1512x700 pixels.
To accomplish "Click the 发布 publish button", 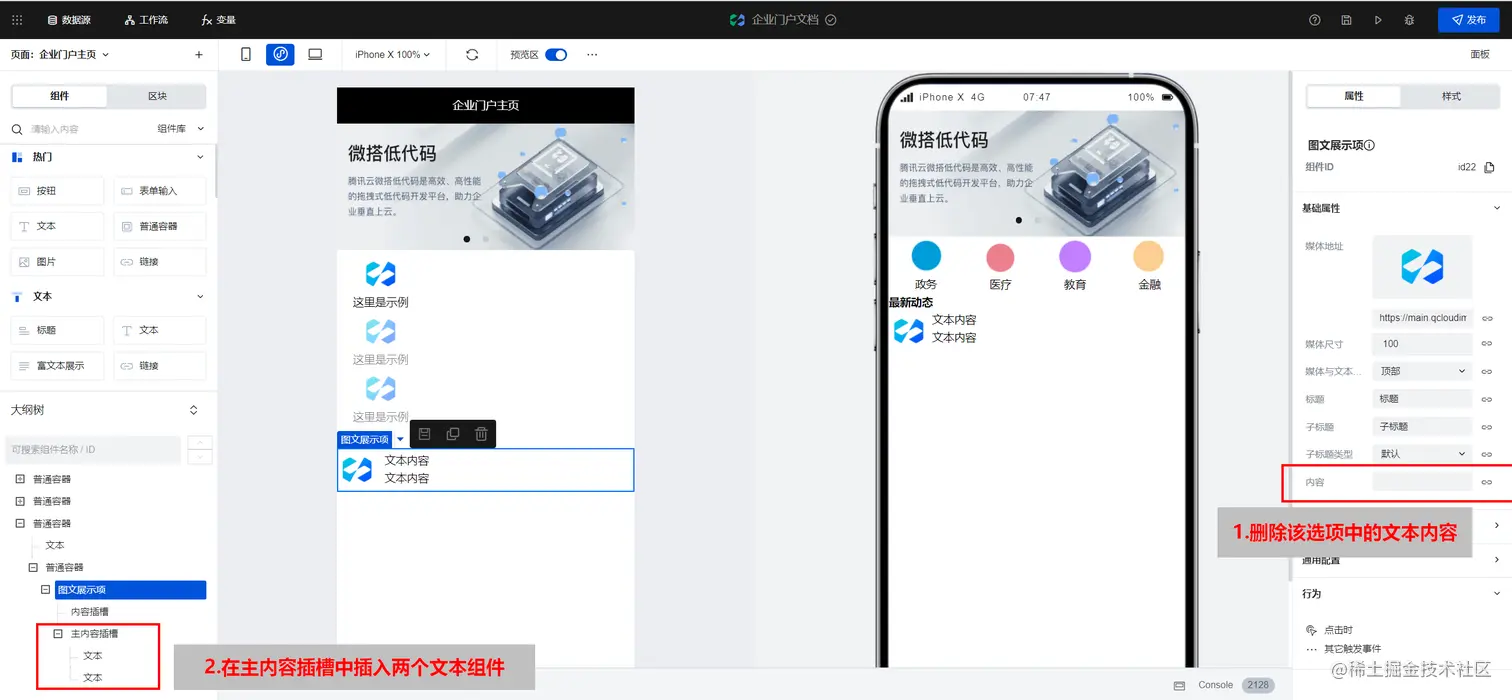I will (x=1468, y=20).
